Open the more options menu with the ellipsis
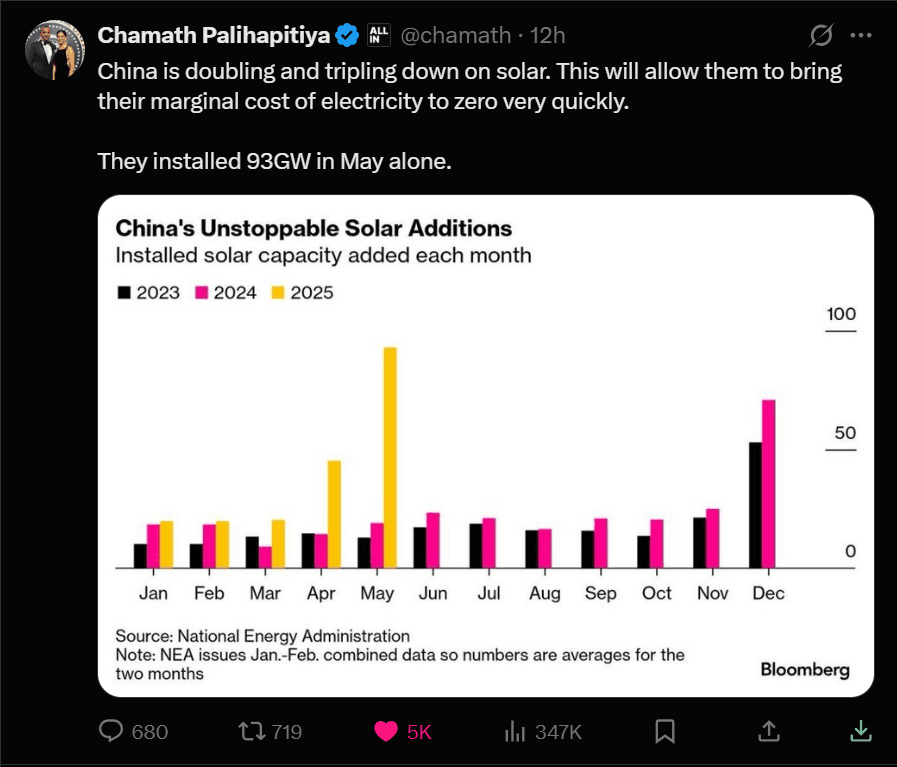This screenshot has height=767, width=897. [860, 34]
